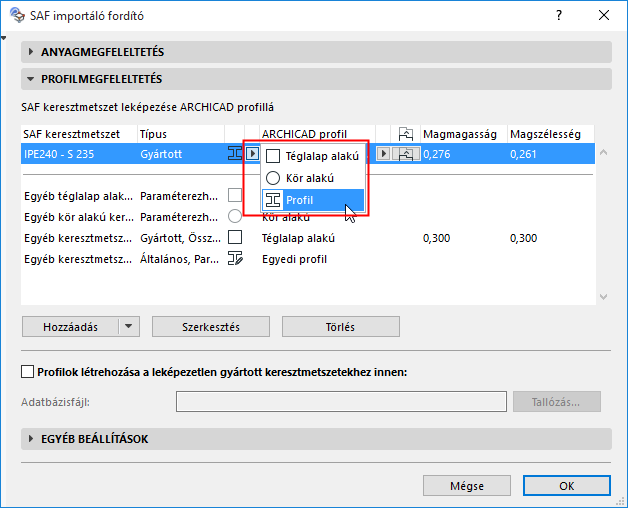Select Profil in the popup menu
Viewport: 628px width, 508px height.
point(313,200)
